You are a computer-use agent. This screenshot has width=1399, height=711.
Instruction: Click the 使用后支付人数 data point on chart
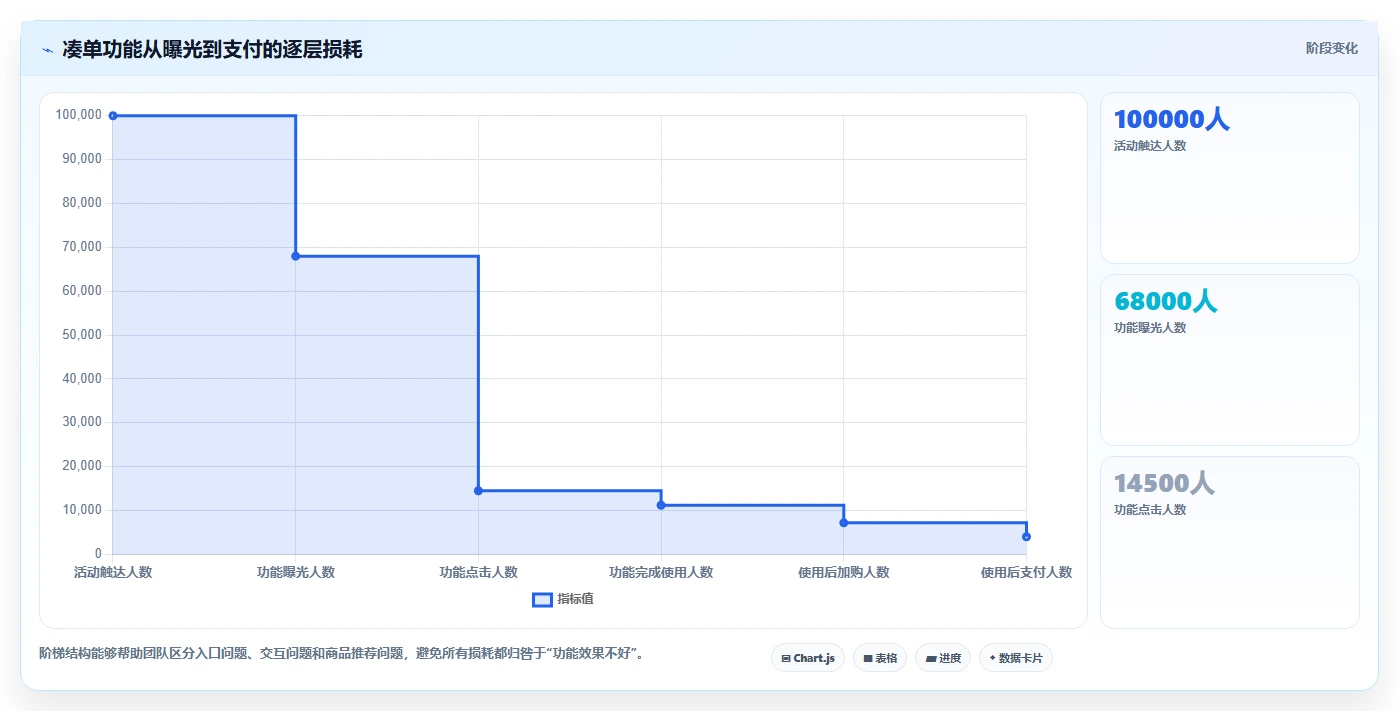click(x=1026, y=537)
